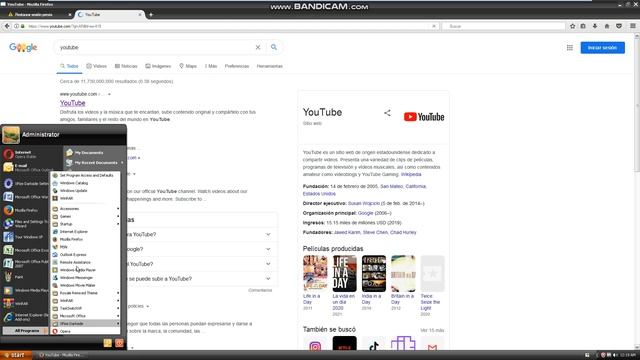
Task: Choose Set Program Access and Defaults
Action: pyautogui.click(x=85, y=175)
